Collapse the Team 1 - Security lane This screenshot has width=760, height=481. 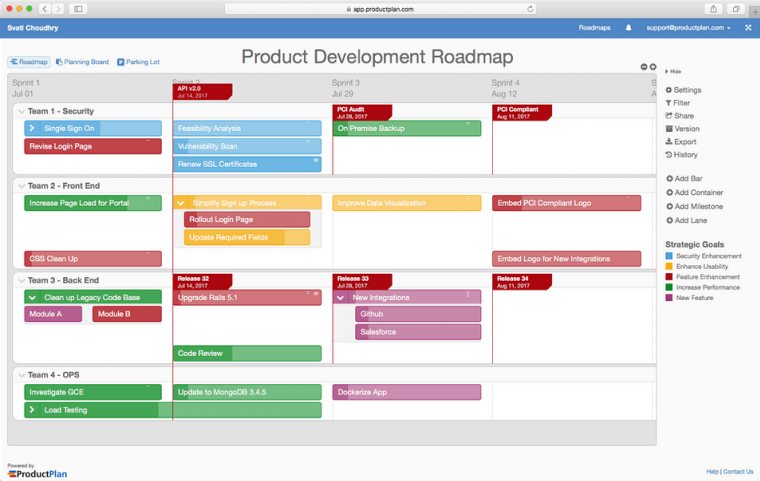20,111
